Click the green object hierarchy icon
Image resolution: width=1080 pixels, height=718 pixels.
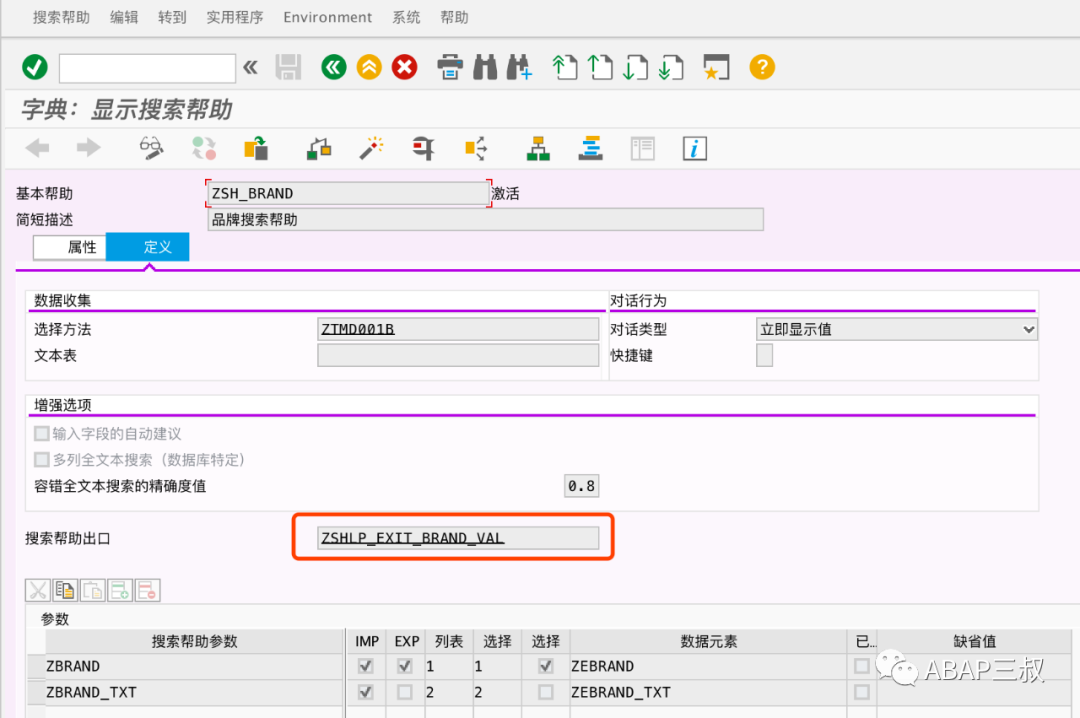(538, 147)
